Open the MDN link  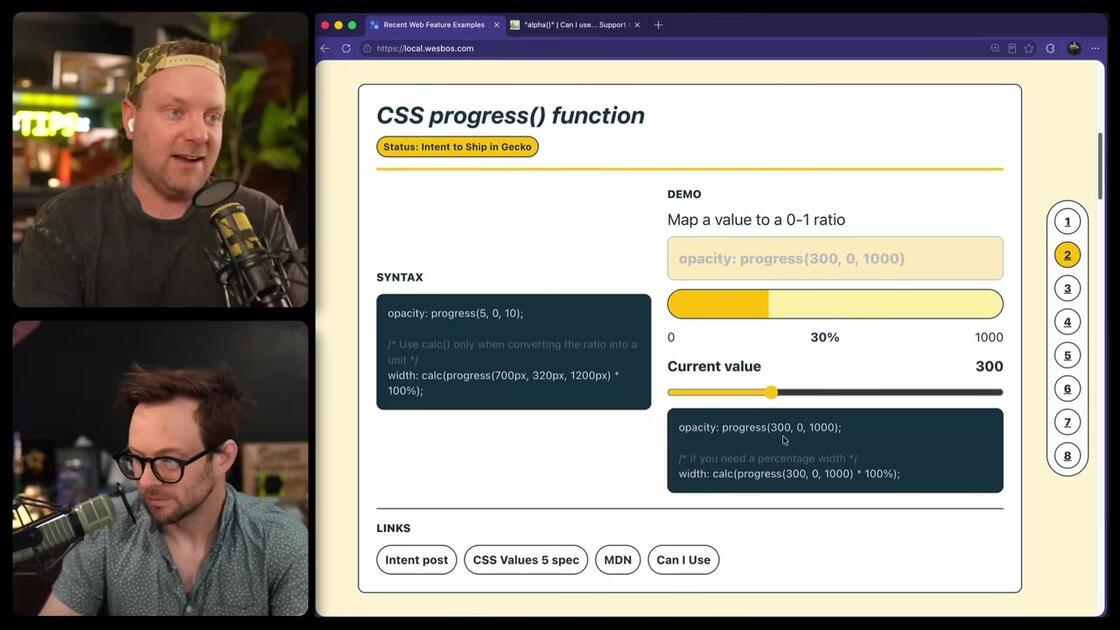pyautogui.click(x=618, y=560)
